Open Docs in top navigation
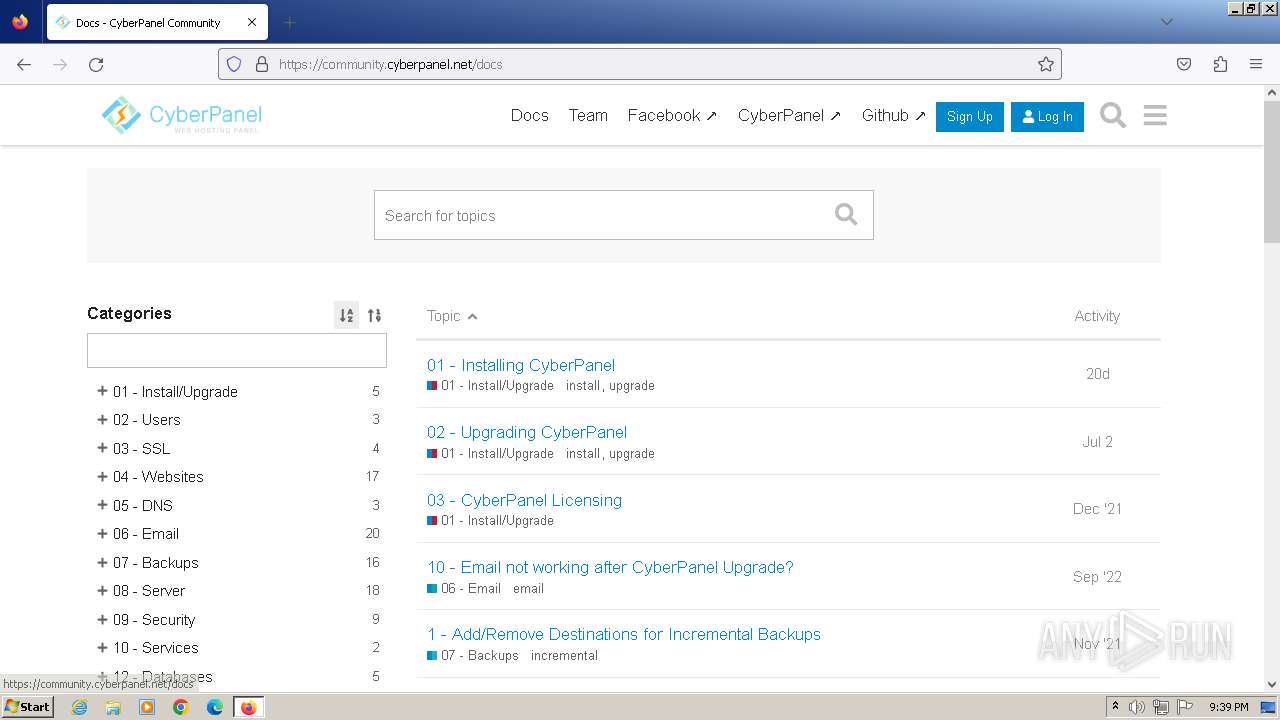Viewport: 1280px width, 720px height. [x=529, y=115]
